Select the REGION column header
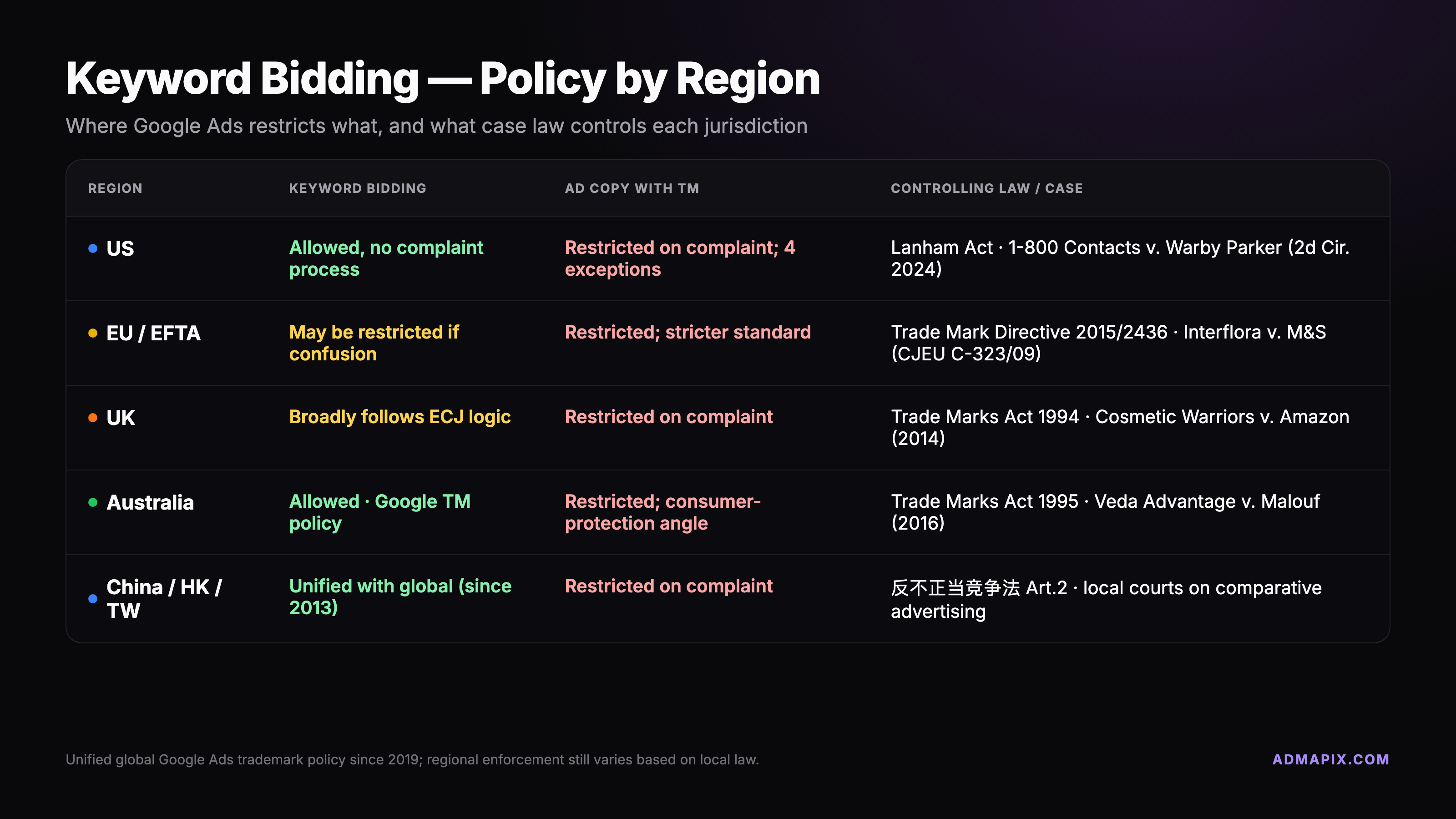 pos(115,188)
